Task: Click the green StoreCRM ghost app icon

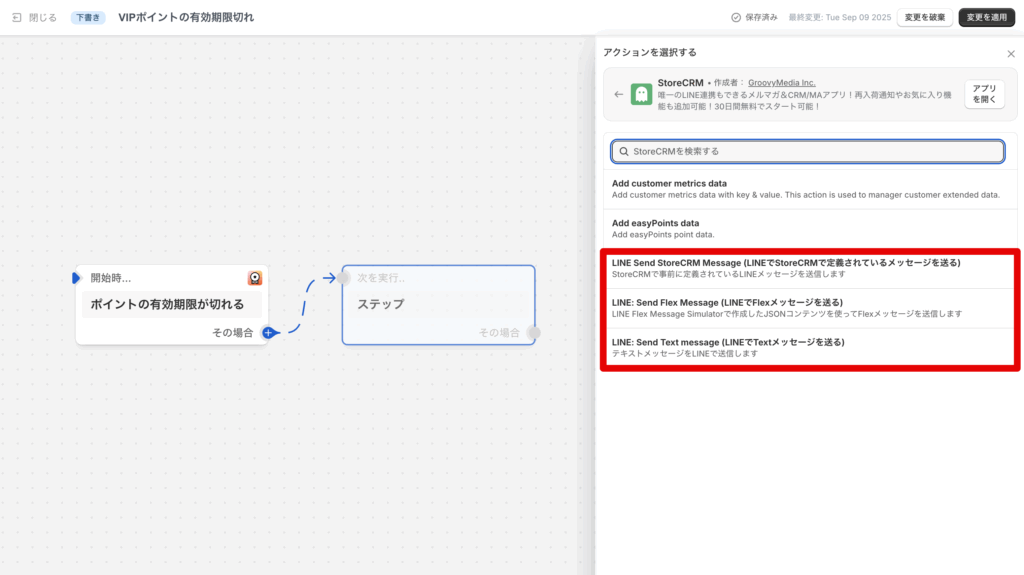Action: click(x=642, y=94)
